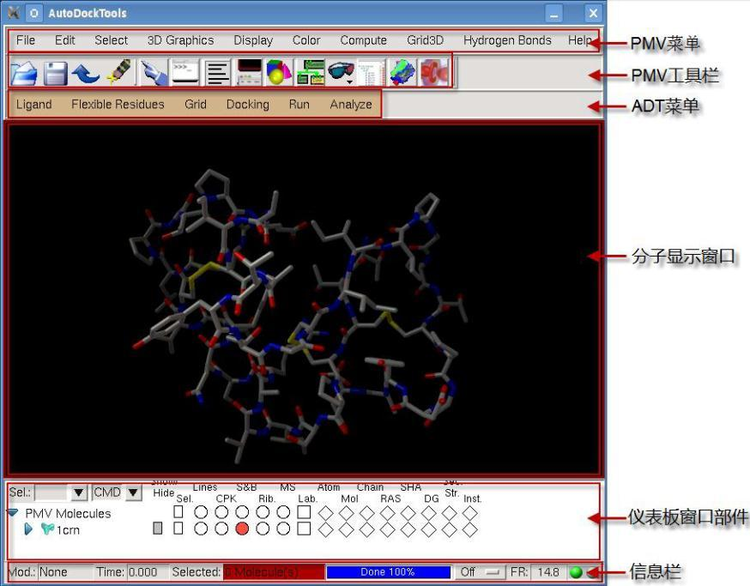This screenshot has height=586, width=750.
Task: Click the AutoDockTools title bar app icon
Action: (x=13, y=13)
